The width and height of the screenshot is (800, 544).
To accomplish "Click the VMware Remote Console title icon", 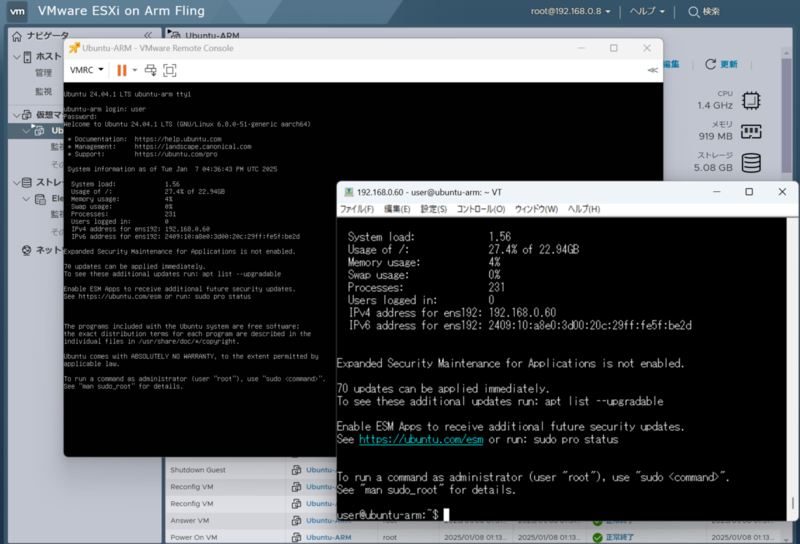I will pyautogui.click(x=74, y=48).
